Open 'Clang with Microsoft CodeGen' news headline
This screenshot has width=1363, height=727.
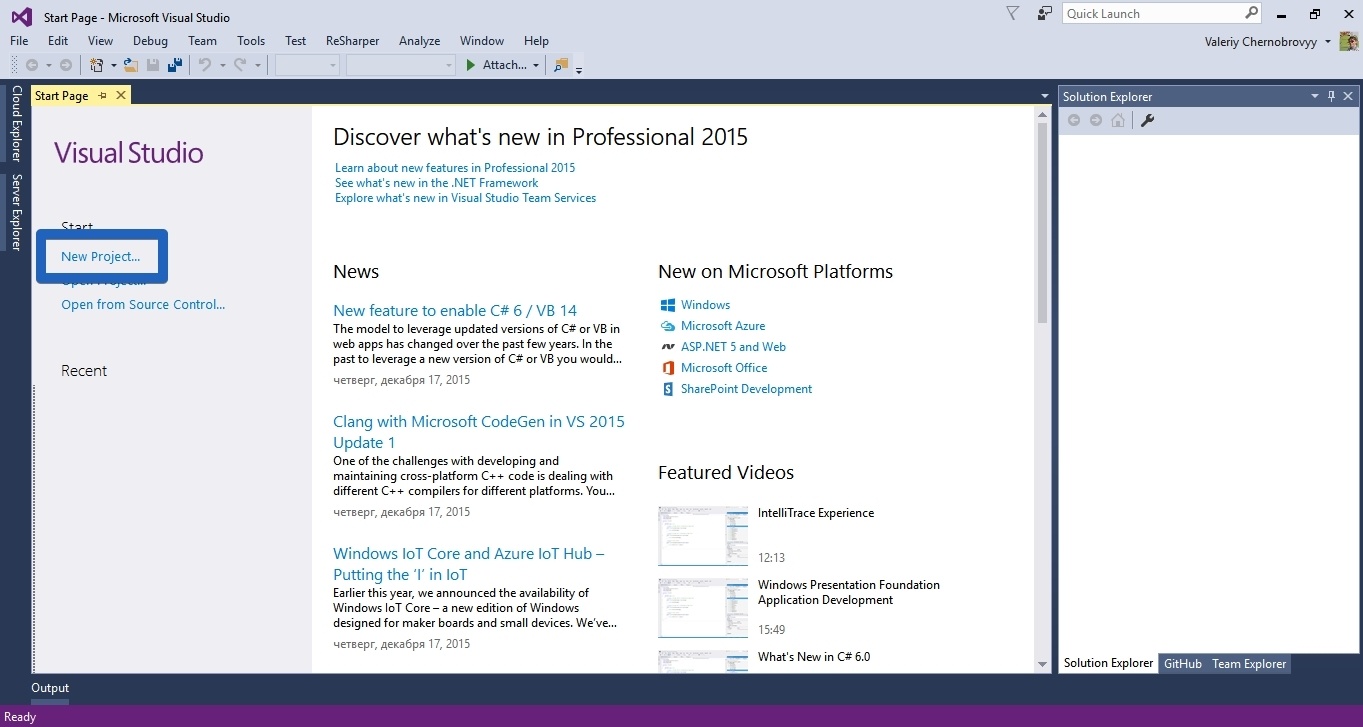coord(479,432)
